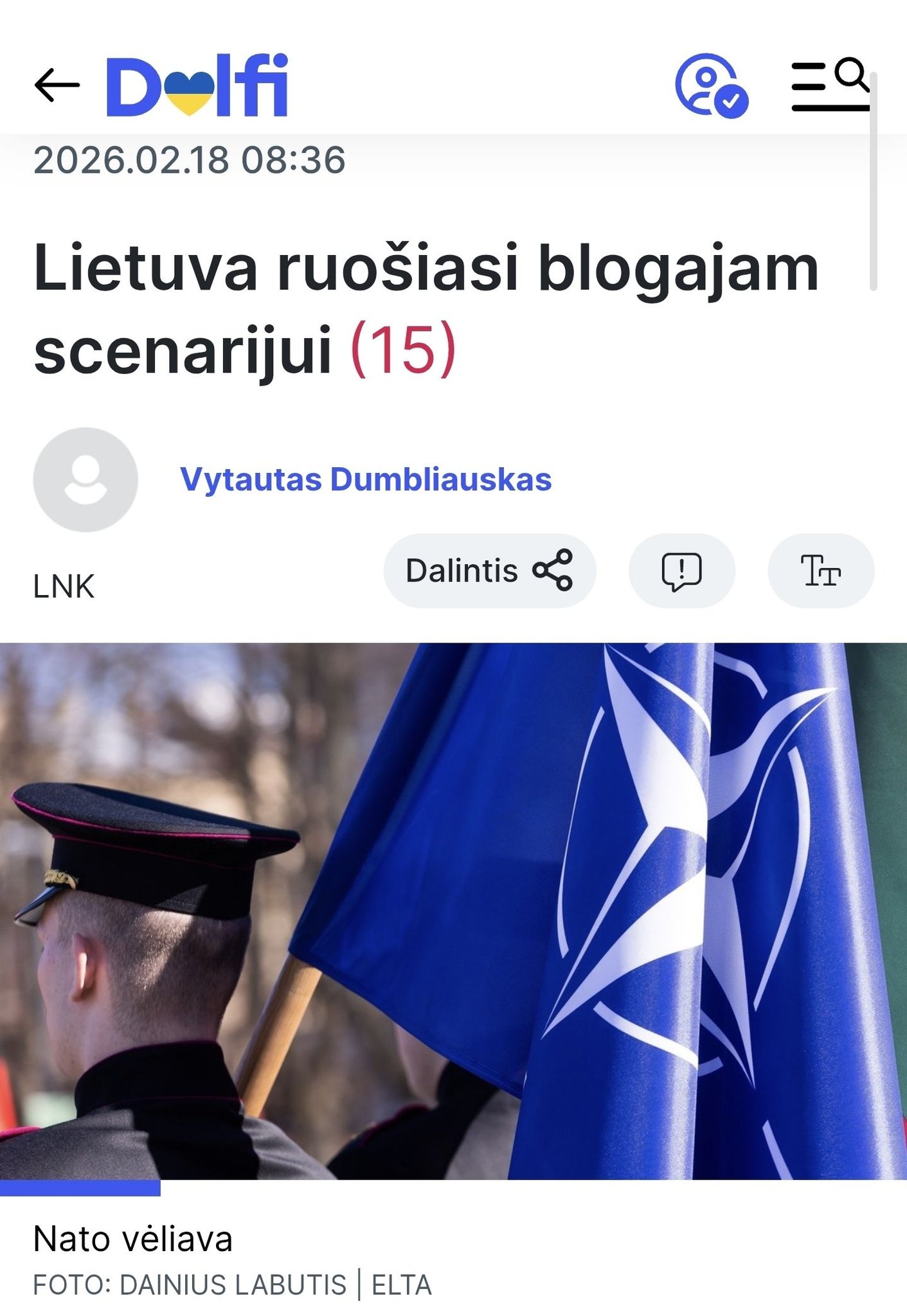Tap the share icon in Dalintis
907x1316 pixels.
pos(552,570)
